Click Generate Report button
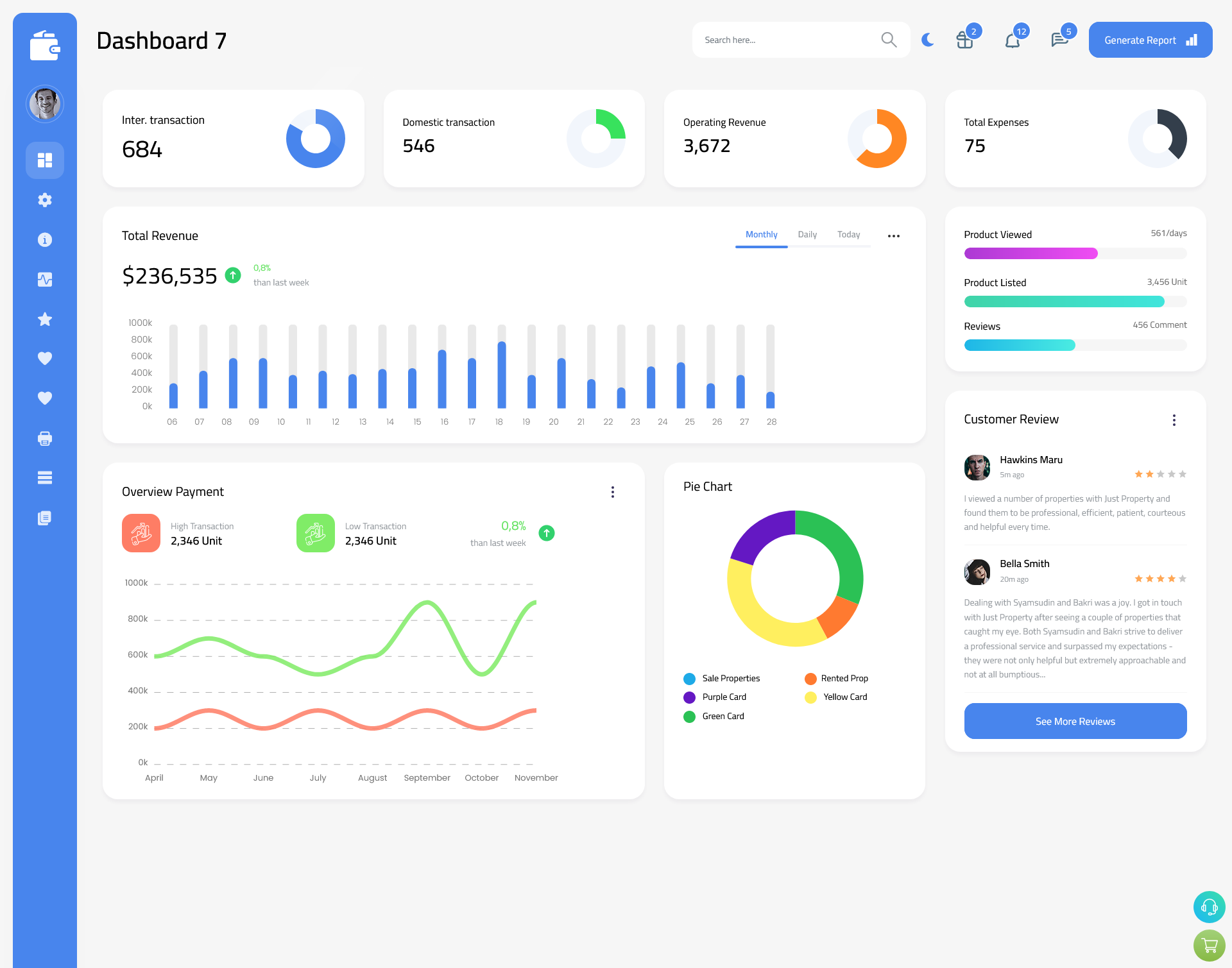Viewport: 1232px width, 968px height. tap(1150, 39)
